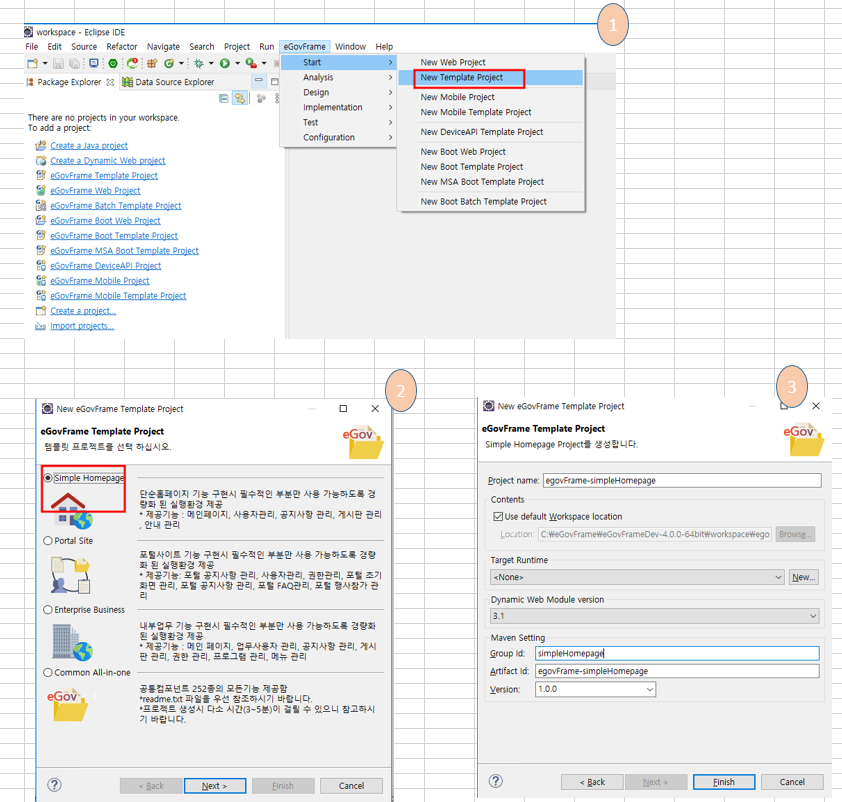Image resolution: width=842 pixels, height=802 pixels.
Task: Click the Portal Site illustration thumbnail
Action: [70, 575]
